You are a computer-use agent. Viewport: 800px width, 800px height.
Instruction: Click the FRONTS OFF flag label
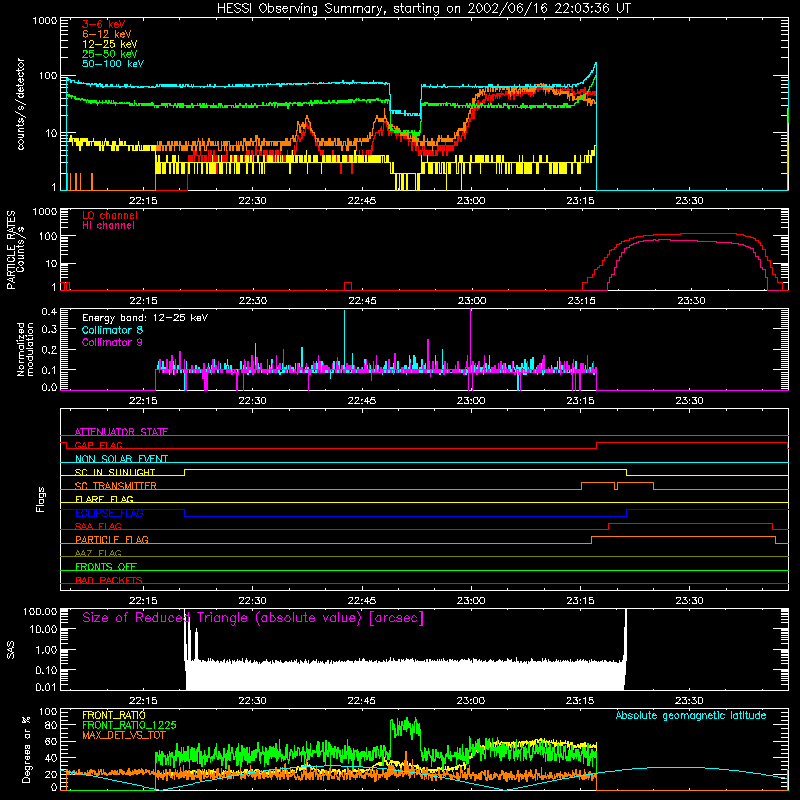pyautogui.click(x=106, y=566)
